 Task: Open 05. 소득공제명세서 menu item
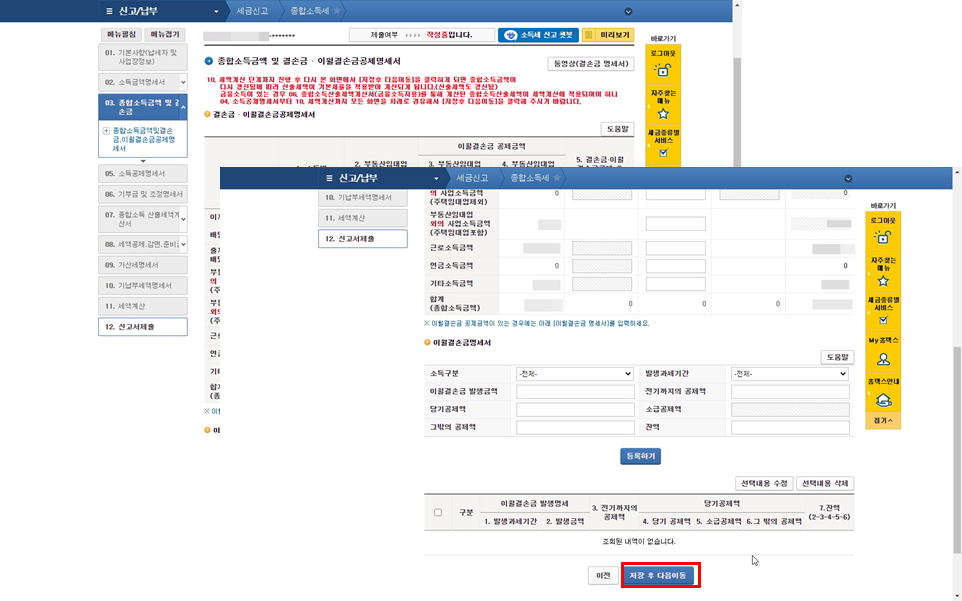coord(142,174)
